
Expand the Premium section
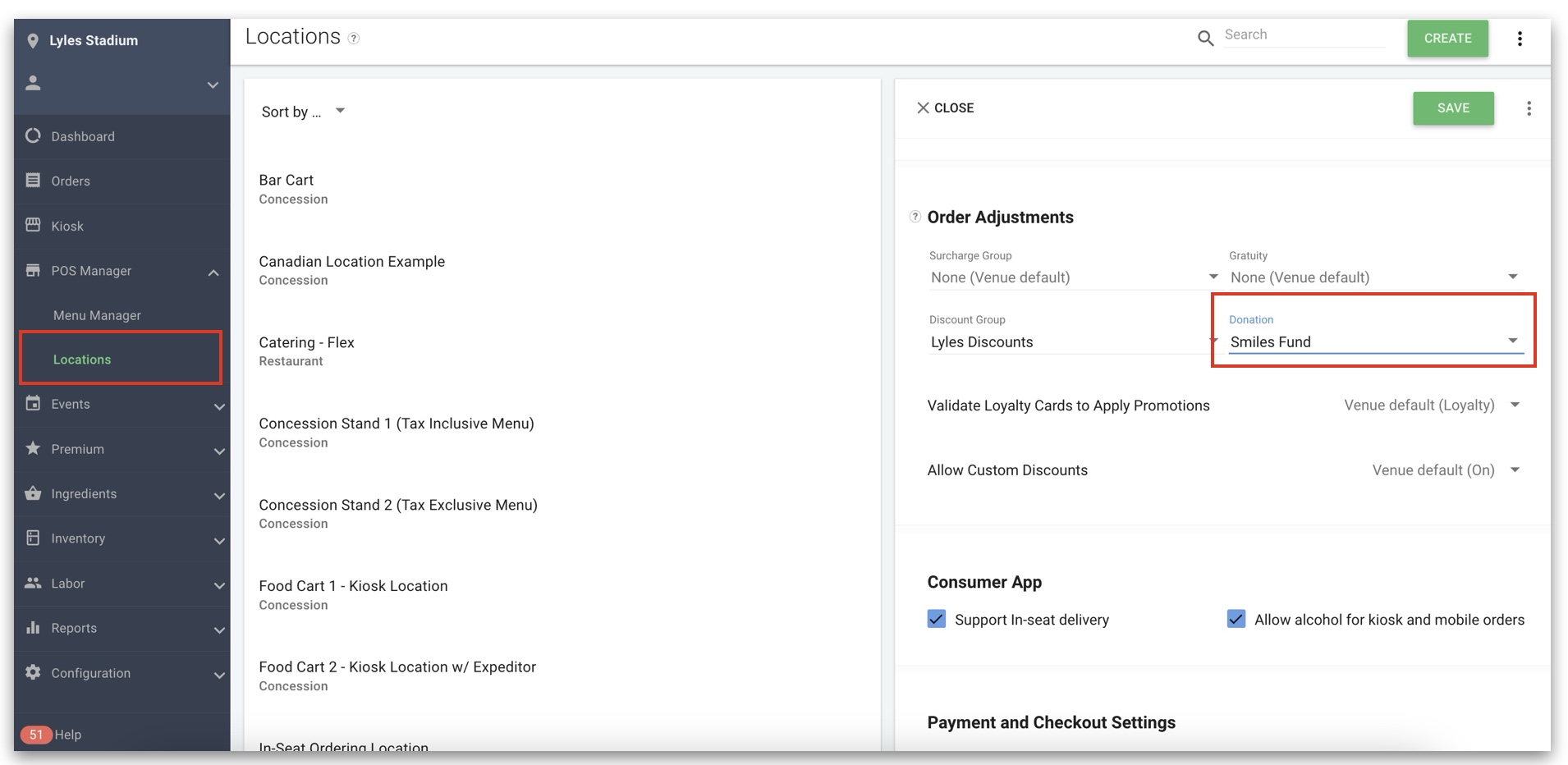(x=219, y=451)
